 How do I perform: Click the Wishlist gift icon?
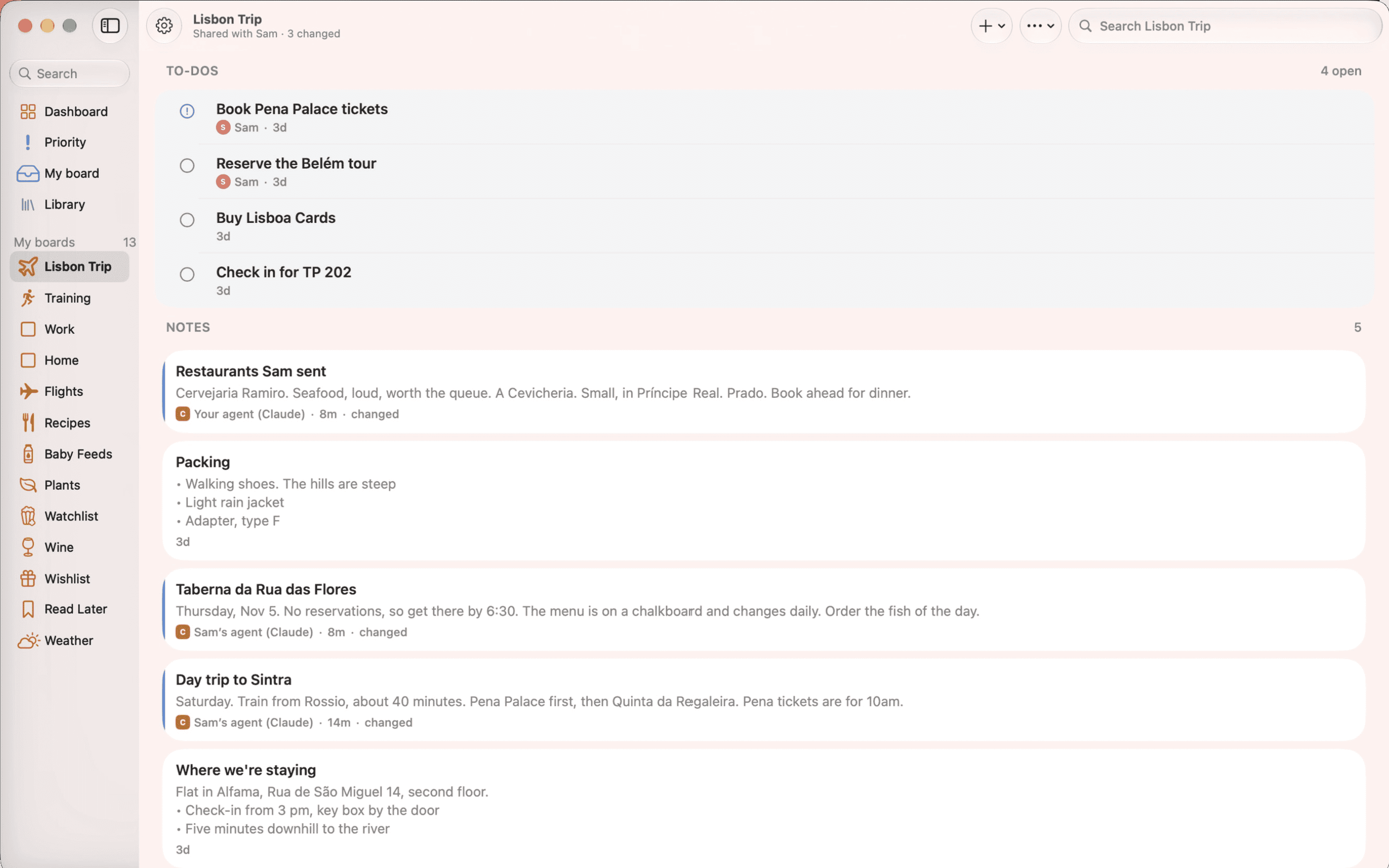click(x=28, y=579)
